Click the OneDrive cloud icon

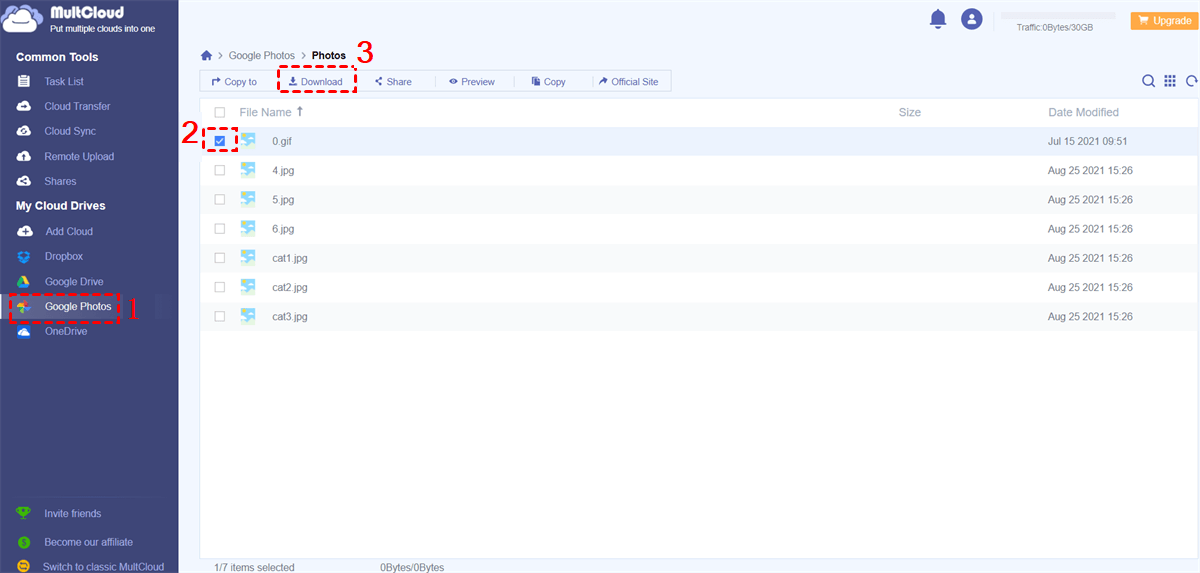(24, 332)
